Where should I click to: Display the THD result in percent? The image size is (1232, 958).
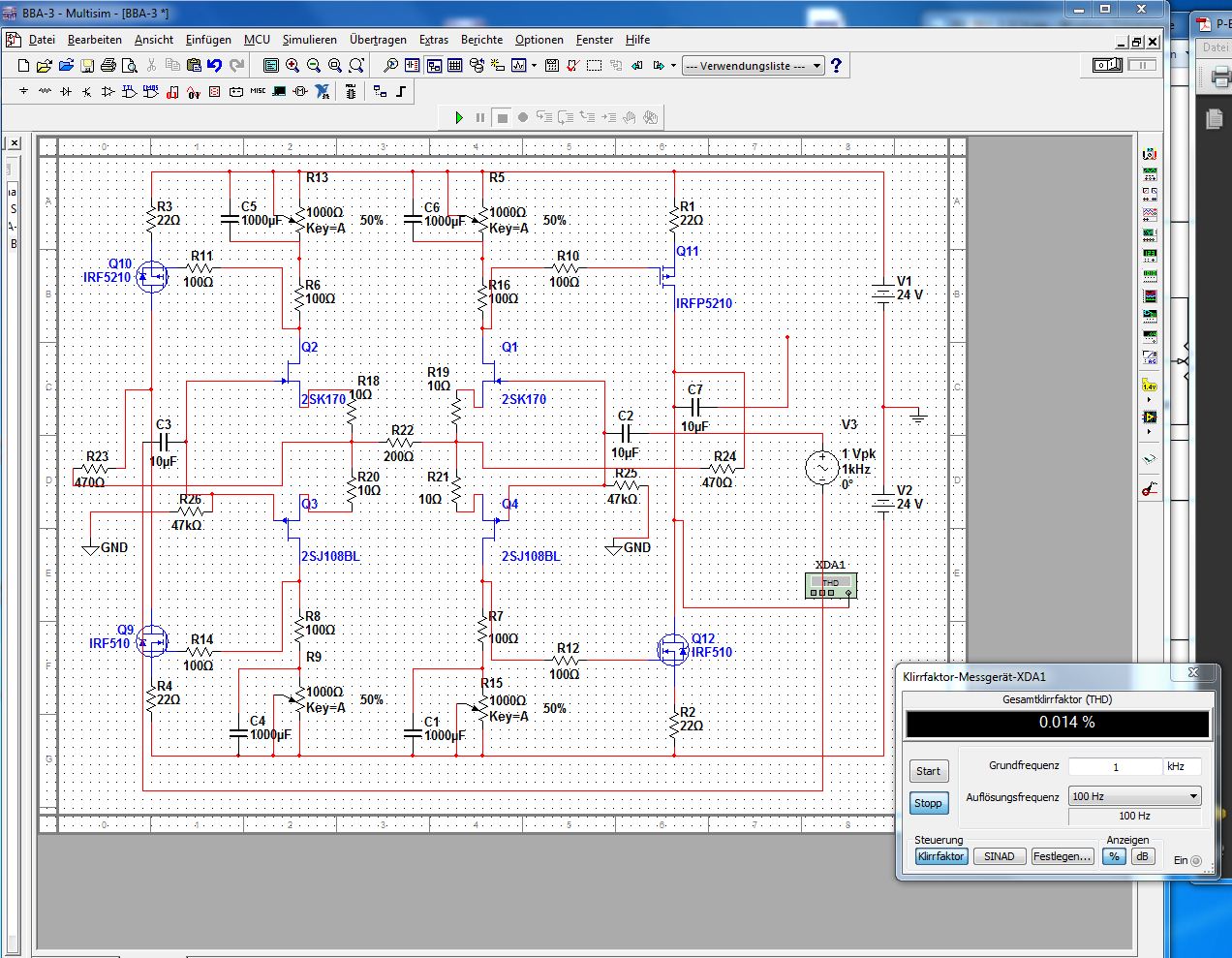(1114, 856)
